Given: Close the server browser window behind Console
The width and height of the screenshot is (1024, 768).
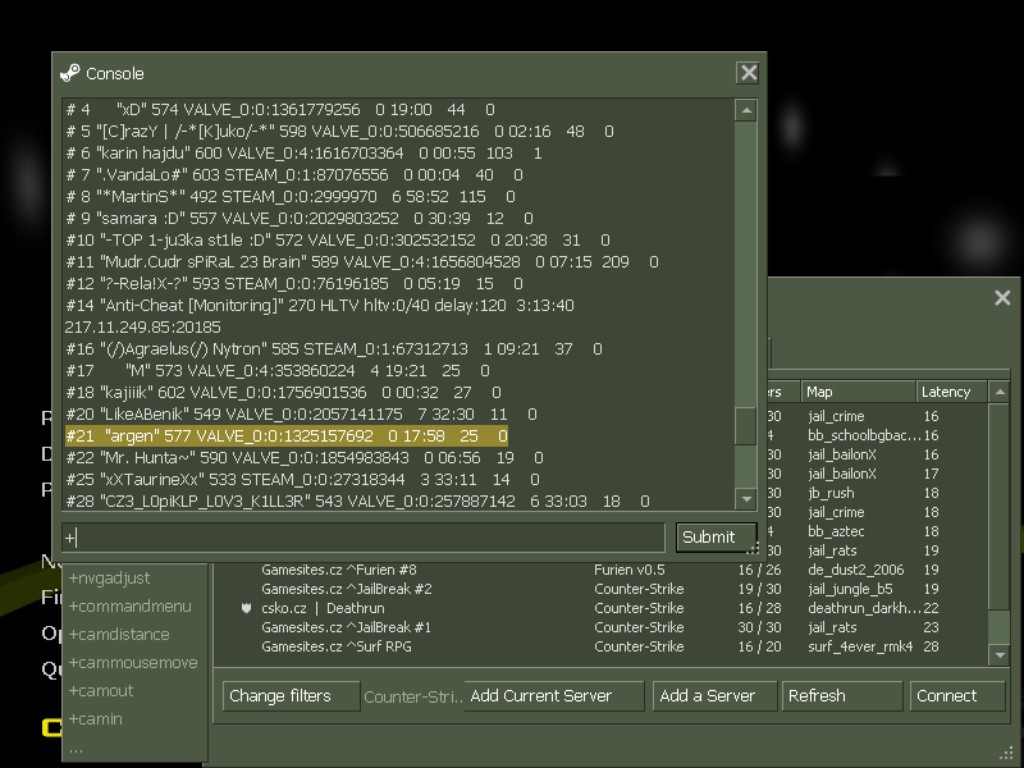Looking at the screenshot, I should [1002, 298].
